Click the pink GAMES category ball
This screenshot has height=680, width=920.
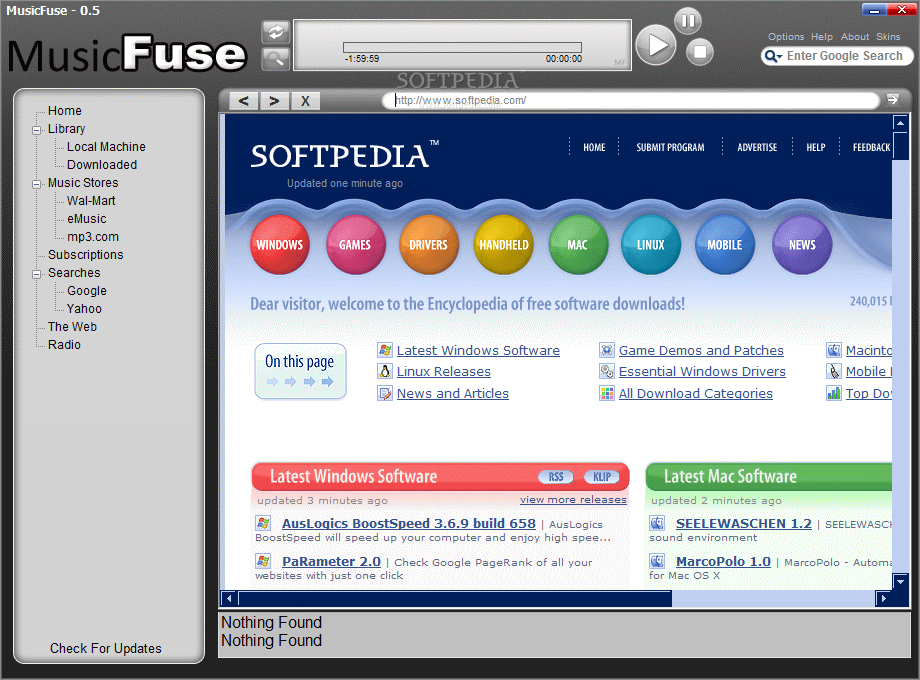(355, 245)
